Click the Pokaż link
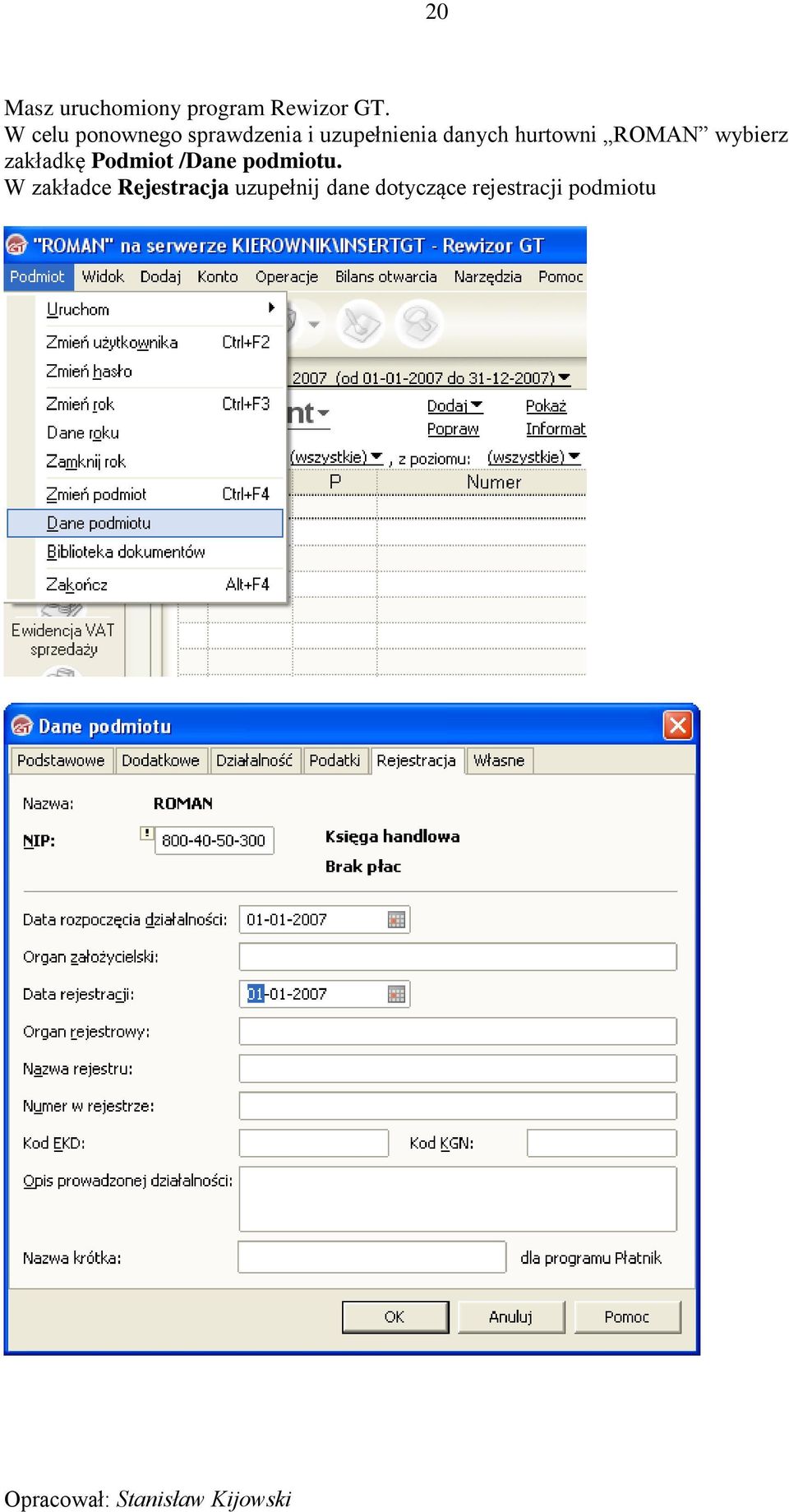 click(x=546, y=406)
